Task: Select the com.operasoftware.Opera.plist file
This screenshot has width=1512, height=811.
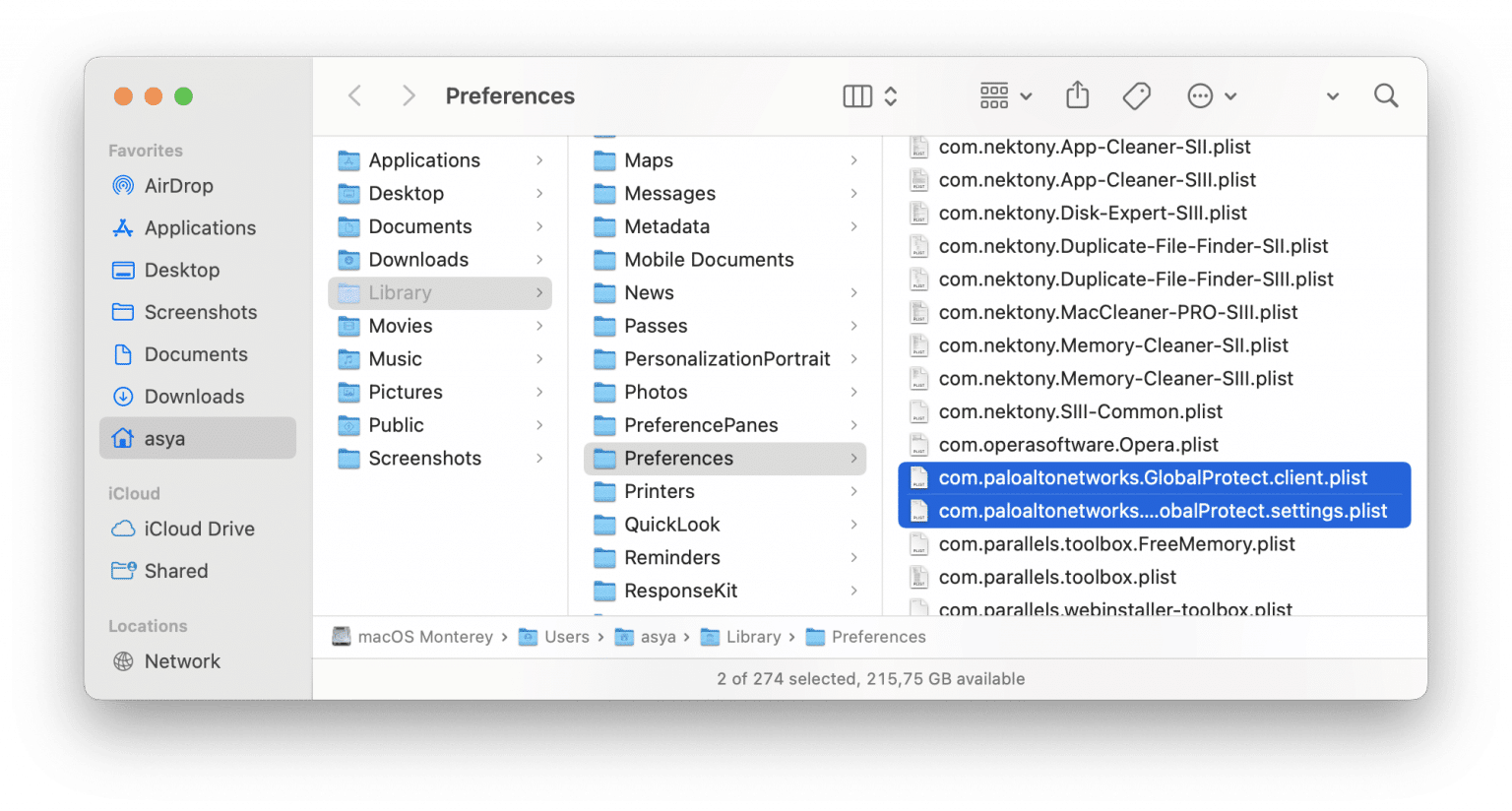Action: pos(1078,444)
